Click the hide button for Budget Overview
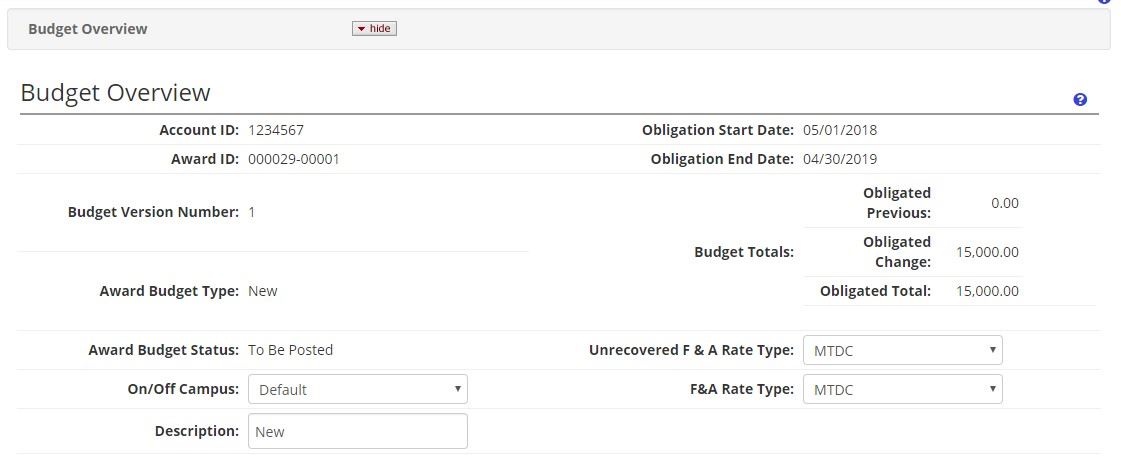 coord(374,29)
